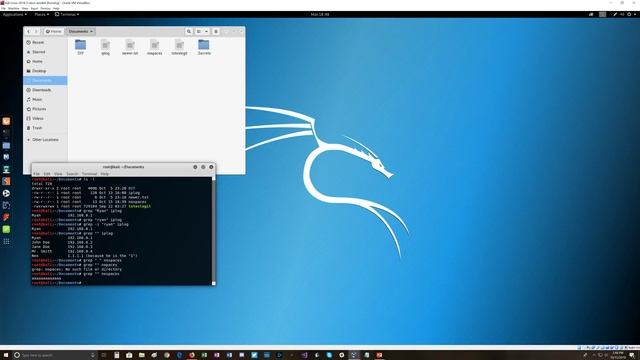640x360 pixels.
Task: Click the 'No such file or directory' terminal line
Action: point(77,269)
